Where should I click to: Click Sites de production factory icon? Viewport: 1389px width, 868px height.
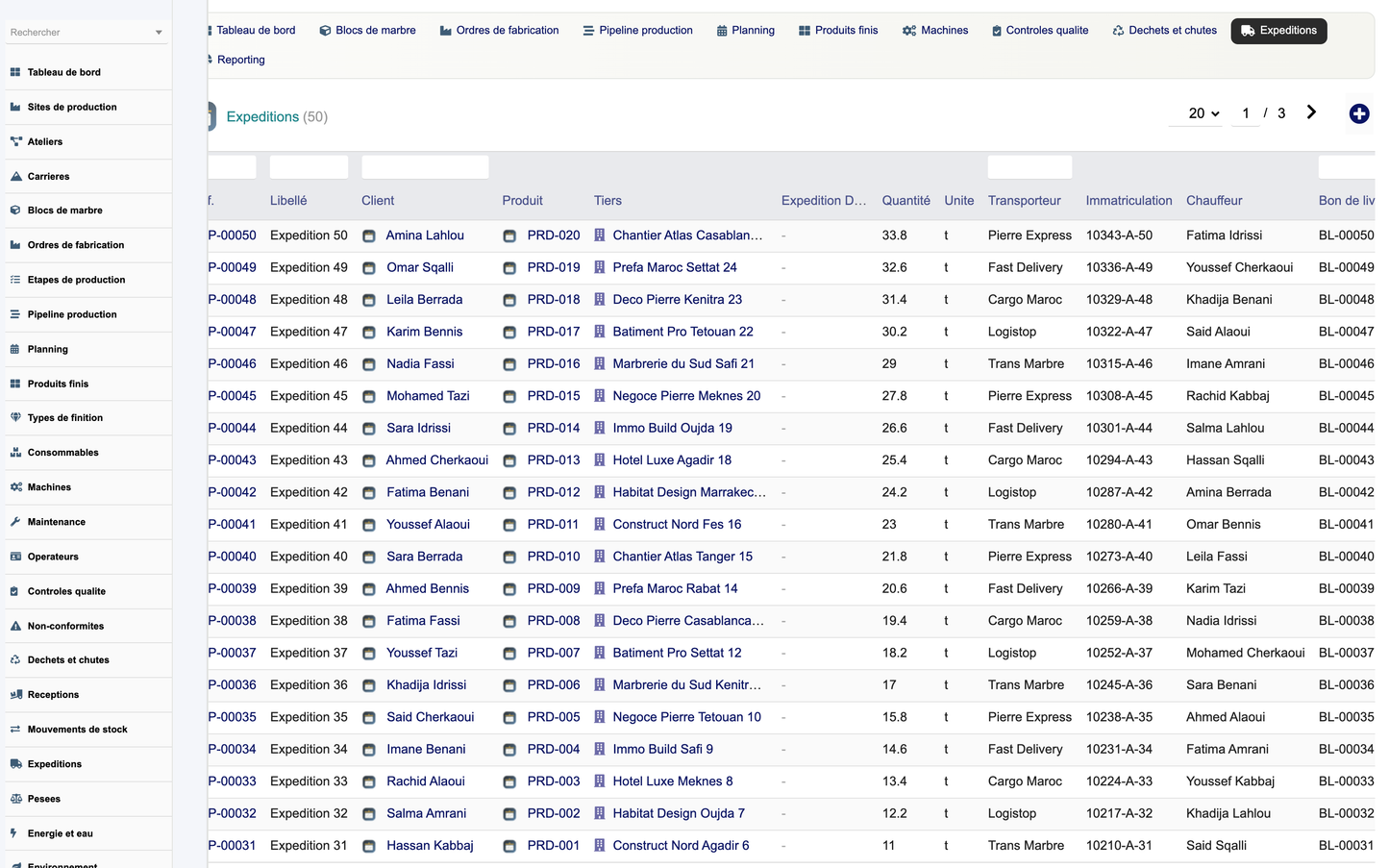pyautogui.click(x=15, y=107)
